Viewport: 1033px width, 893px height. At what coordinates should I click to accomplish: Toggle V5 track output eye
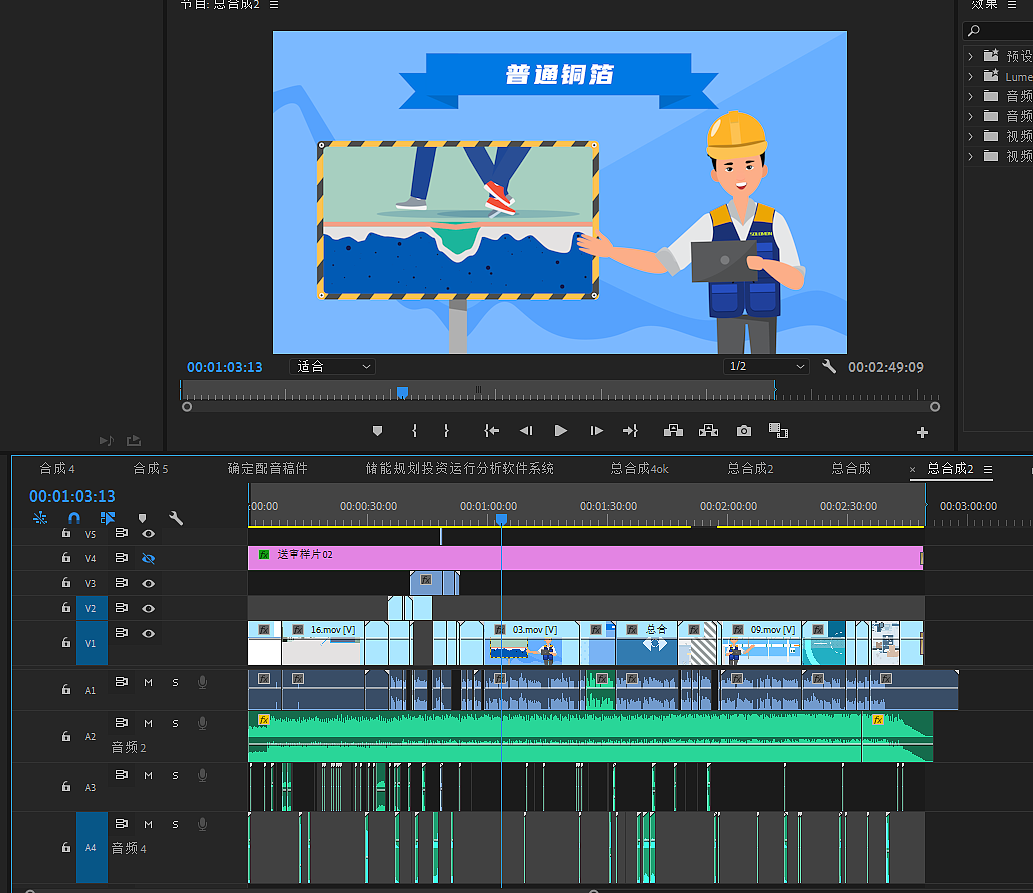click(149, 534)
